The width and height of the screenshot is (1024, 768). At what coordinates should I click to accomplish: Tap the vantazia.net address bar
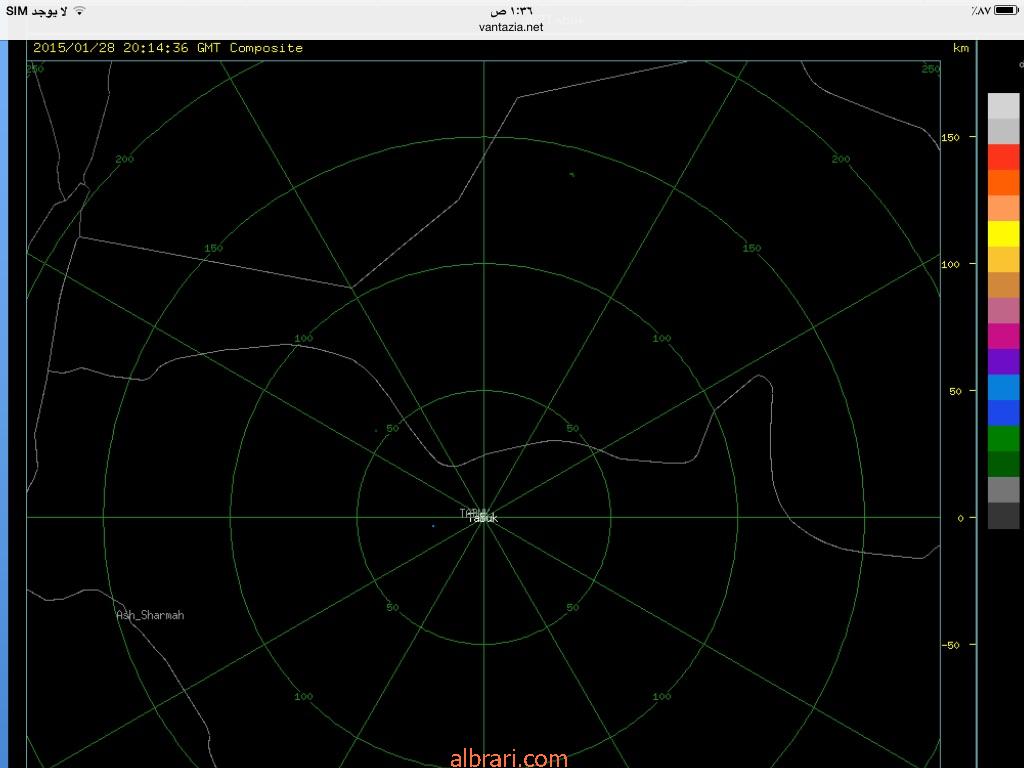pos(511,27)
